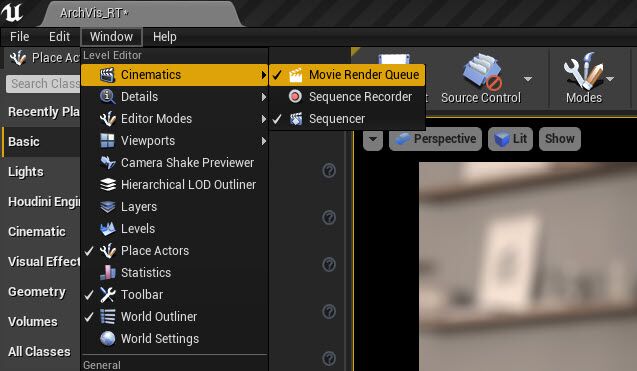637x371 pixels.
Task: Select the Statistics text entry
Action: coord(146,273)
